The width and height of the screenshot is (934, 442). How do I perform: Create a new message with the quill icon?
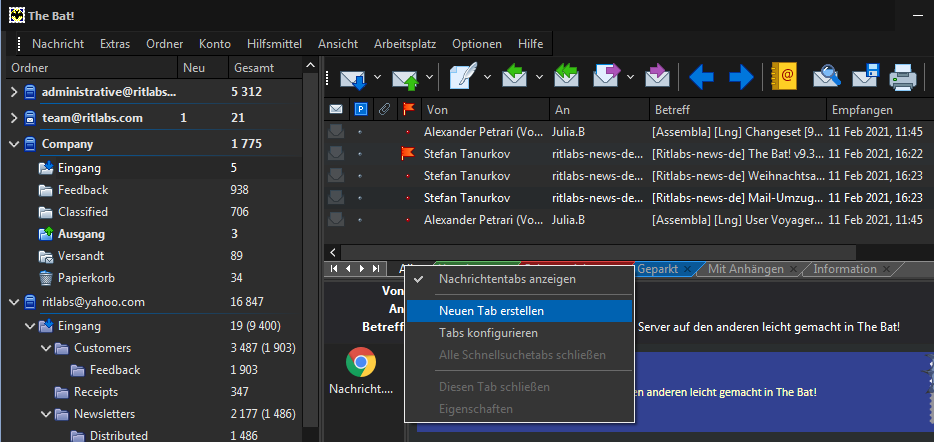pos(463,77)
